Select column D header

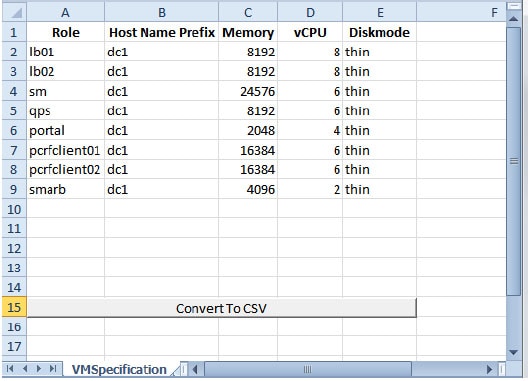click(x=310, y=13)
